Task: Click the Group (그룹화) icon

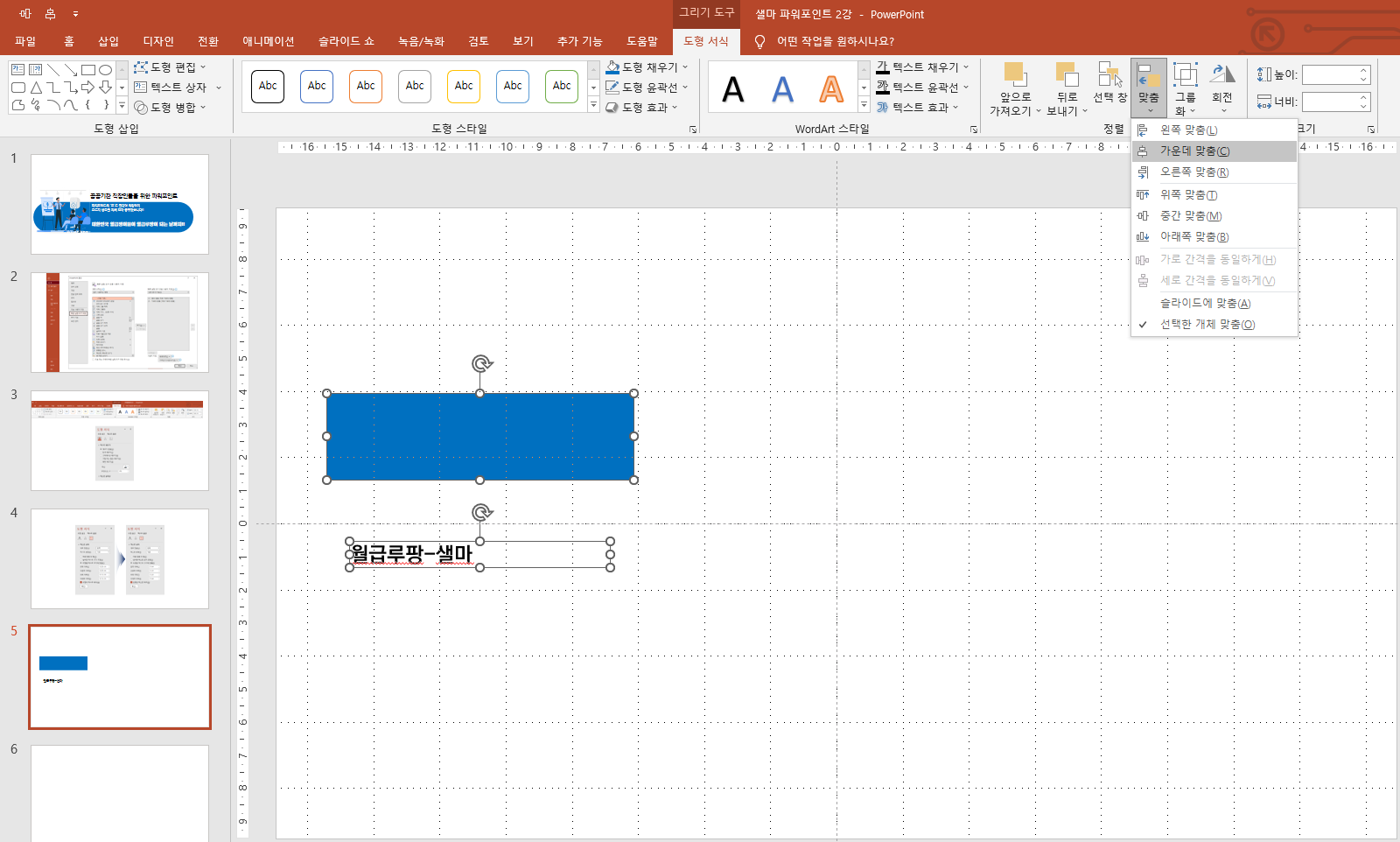Action: click(1185, 74)
